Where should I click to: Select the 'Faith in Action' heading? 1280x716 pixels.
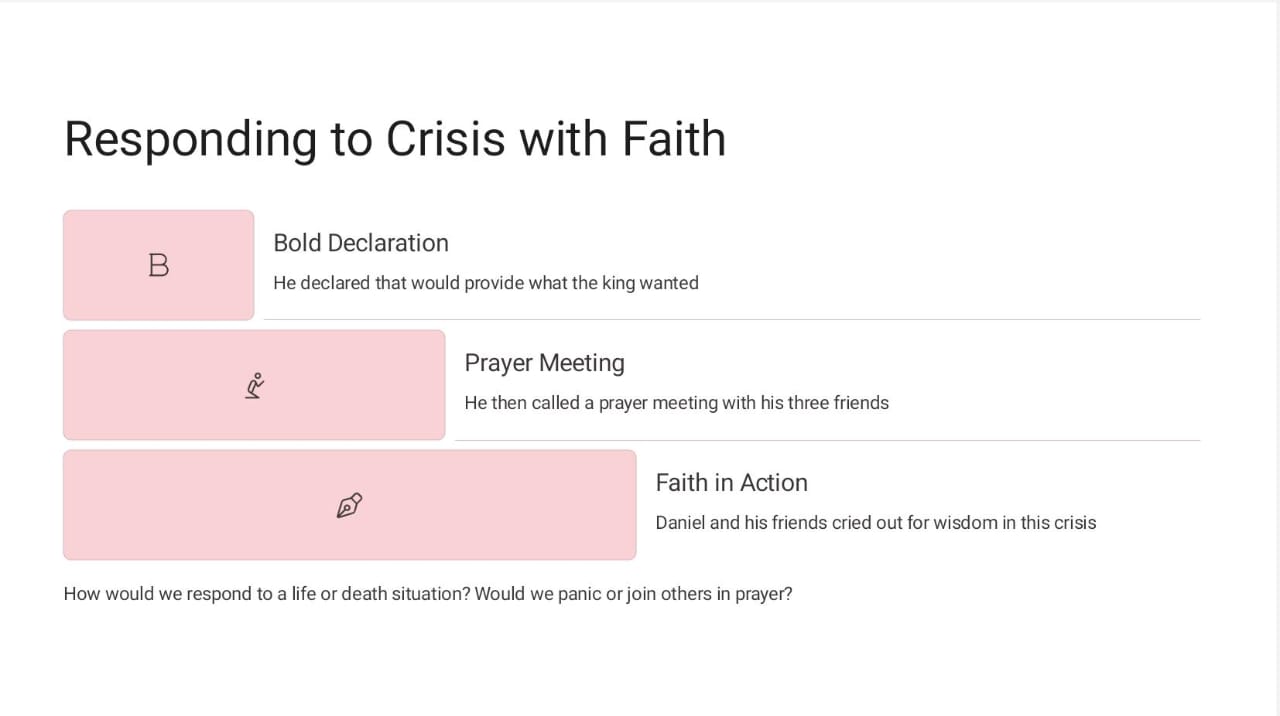[731, 483]
